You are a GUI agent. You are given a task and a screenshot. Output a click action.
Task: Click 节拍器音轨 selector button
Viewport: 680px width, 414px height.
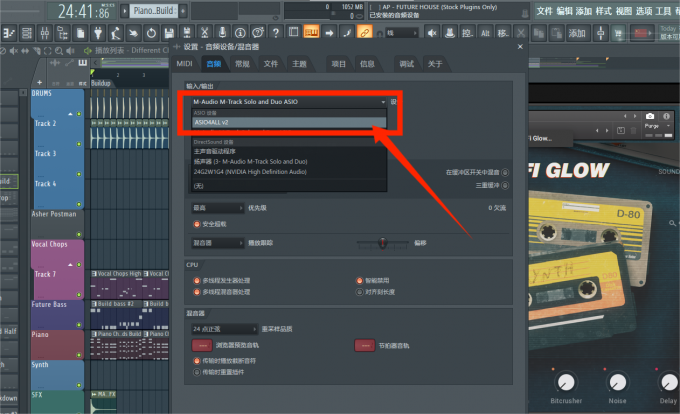click(365, 346)
